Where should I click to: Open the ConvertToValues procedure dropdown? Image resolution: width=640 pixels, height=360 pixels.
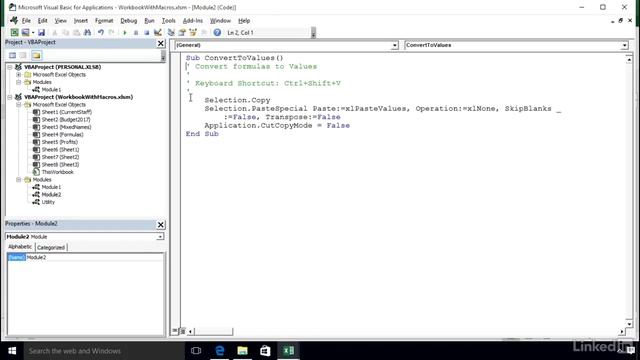click(x=624, y=45)
